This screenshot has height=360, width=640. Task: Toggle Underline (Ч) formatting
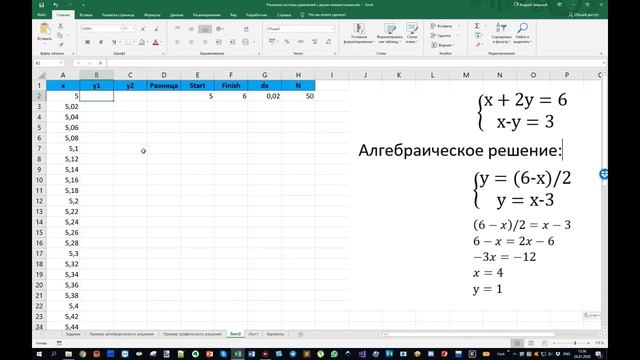[x=114, y=42]
